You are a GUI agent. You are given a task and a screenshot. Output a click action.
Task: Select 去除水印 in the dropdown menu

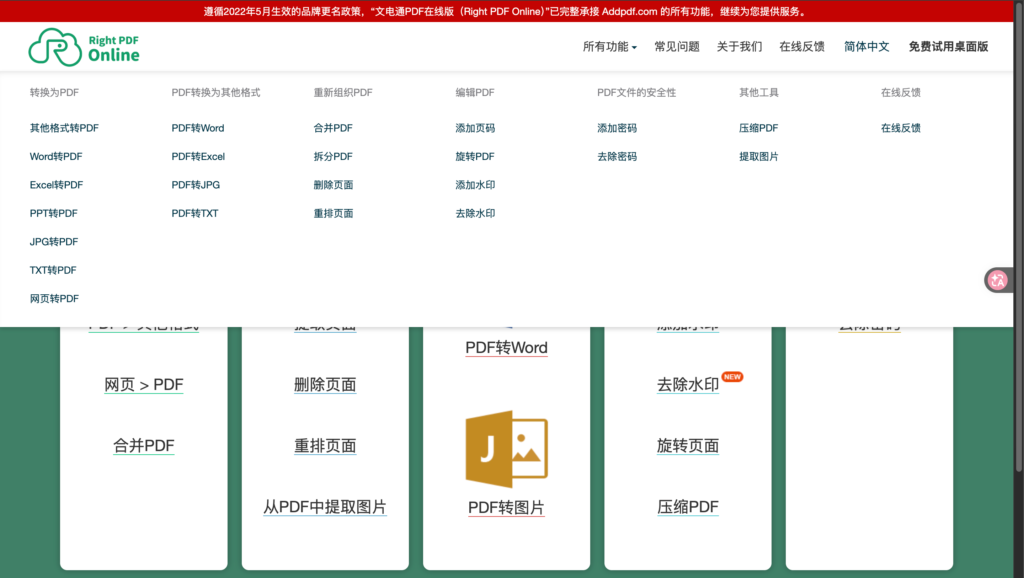tap(475, 213)
